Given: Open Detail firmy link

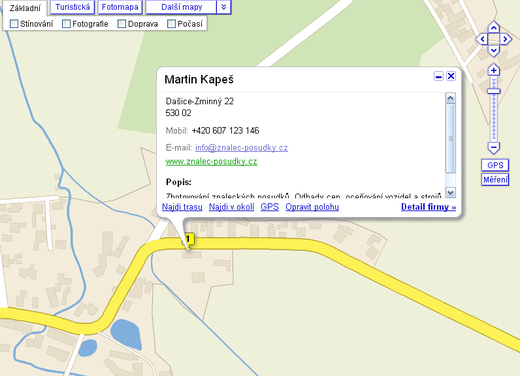Looking at the screenshot, I should coord(428,207).
